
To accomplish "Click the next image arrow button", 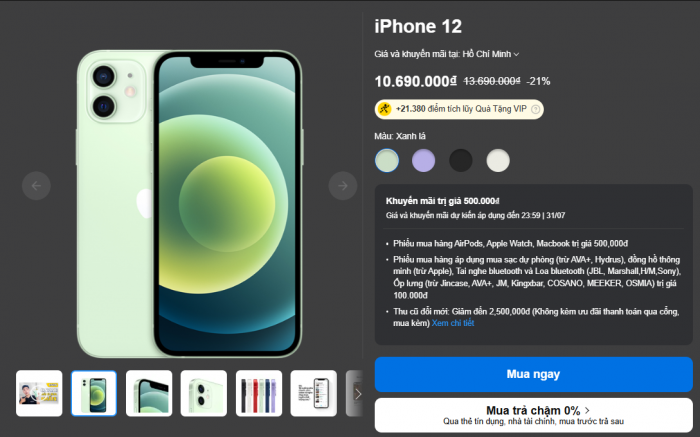I will (343, 186).
